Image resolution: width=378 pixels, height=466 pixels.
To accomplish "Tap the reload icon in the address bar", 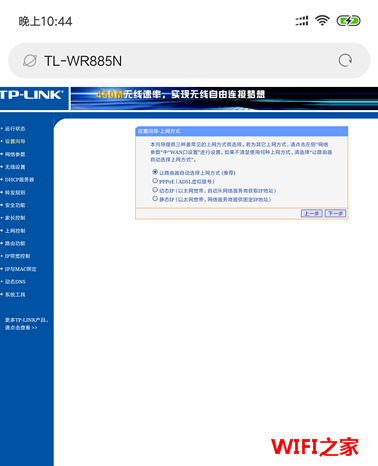I will pyautogui.click(x=345, y=61).
